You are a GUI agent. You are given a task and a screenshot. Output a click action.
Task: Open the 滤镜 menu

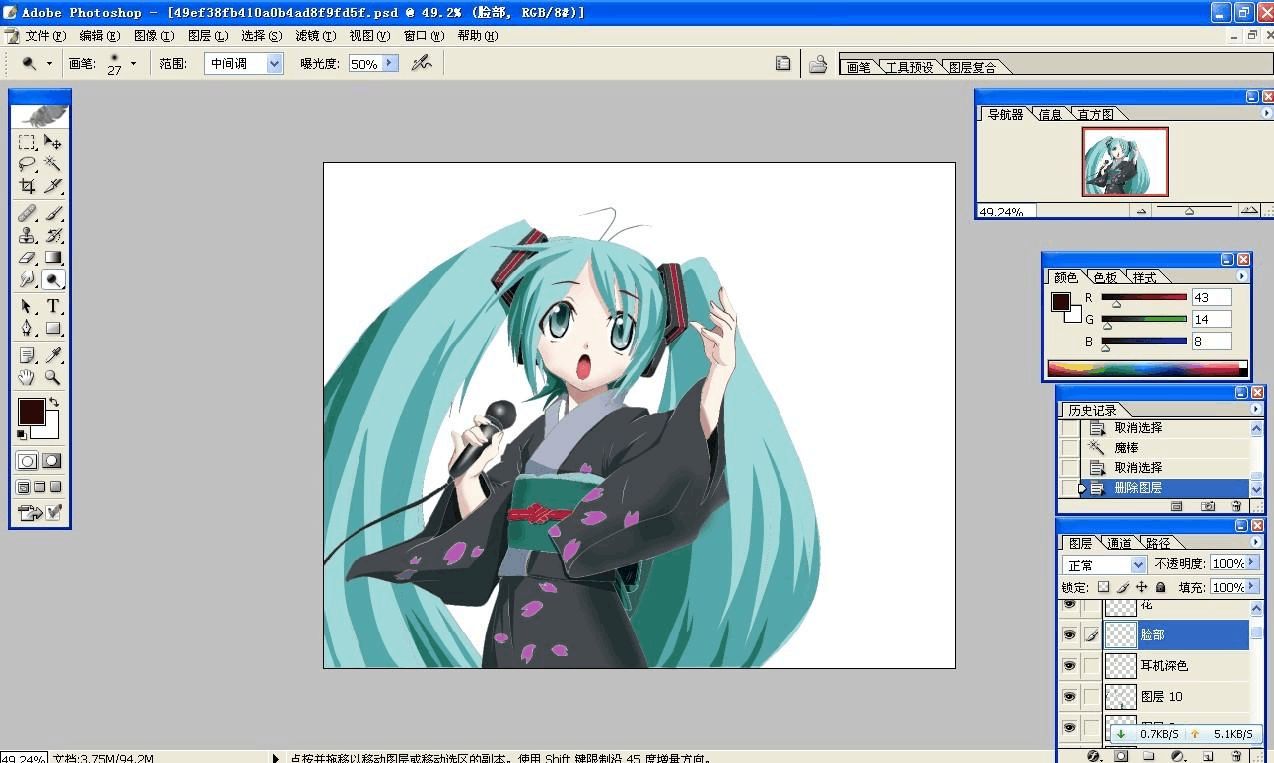[315, 35]
